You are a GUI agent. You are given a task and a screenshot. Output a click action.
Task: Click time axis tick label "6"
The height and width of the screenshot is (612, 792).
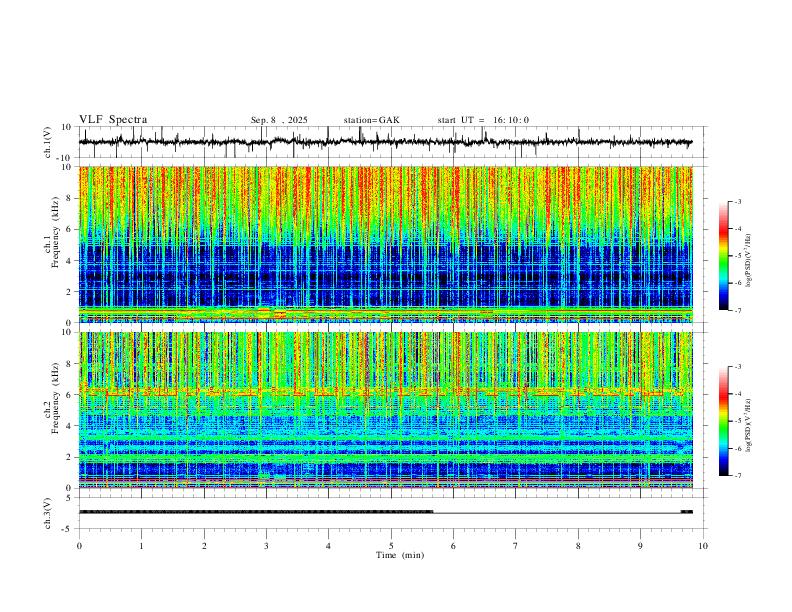pyautogui.click(x=454, y=546)
